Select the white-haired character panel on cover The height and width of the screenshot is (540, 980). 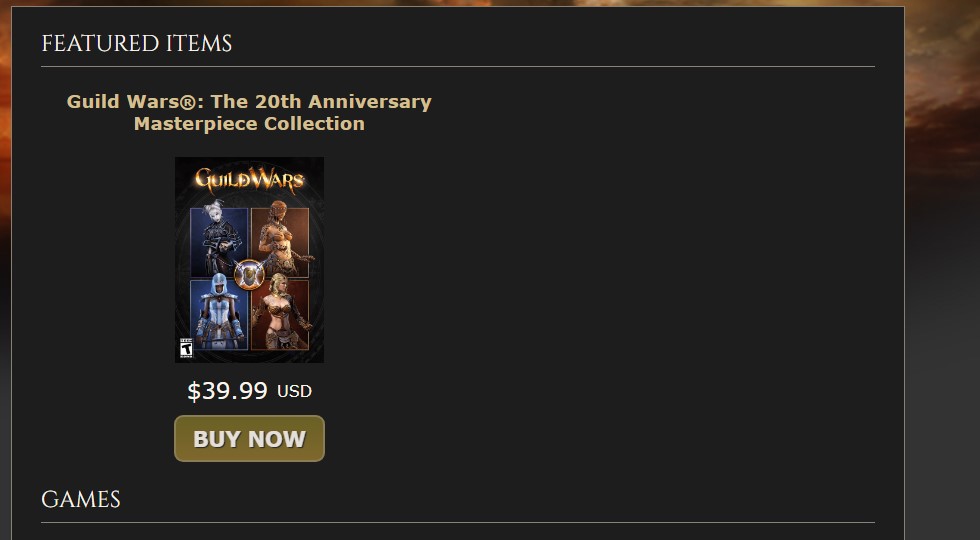219,241
